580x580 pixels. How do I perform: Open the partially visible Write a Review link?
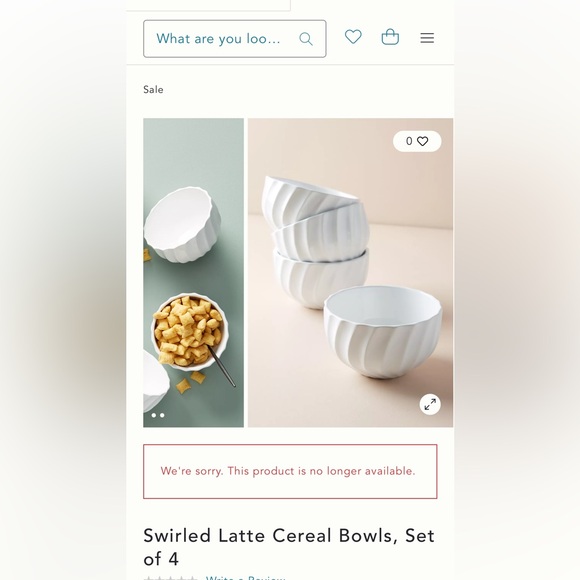[246, 577]
